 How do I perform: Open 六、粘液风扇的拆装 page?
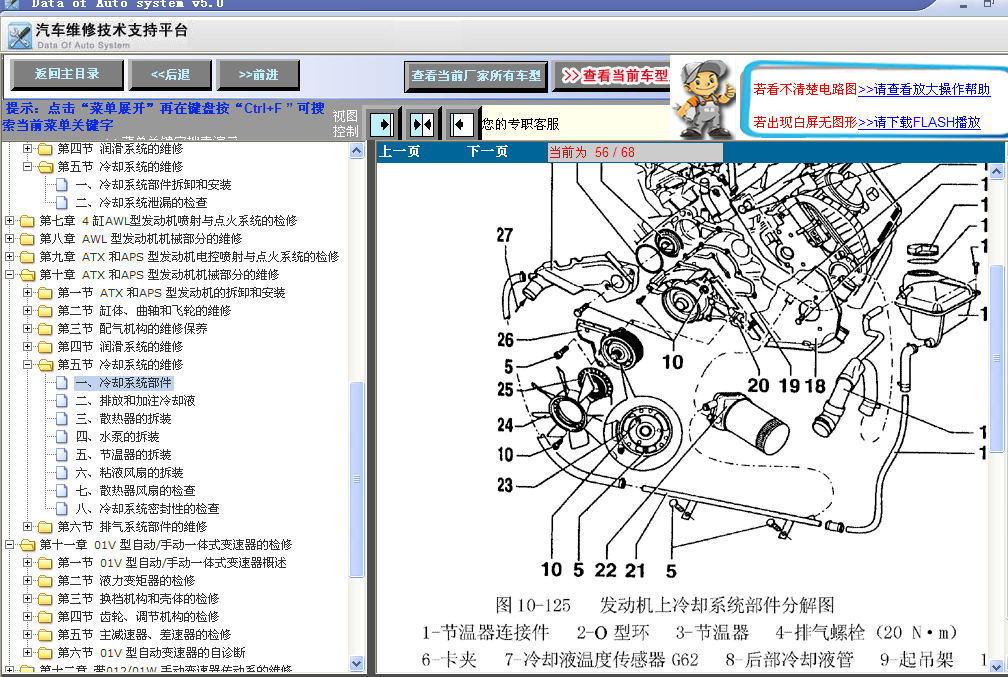[x=130, y=473]
